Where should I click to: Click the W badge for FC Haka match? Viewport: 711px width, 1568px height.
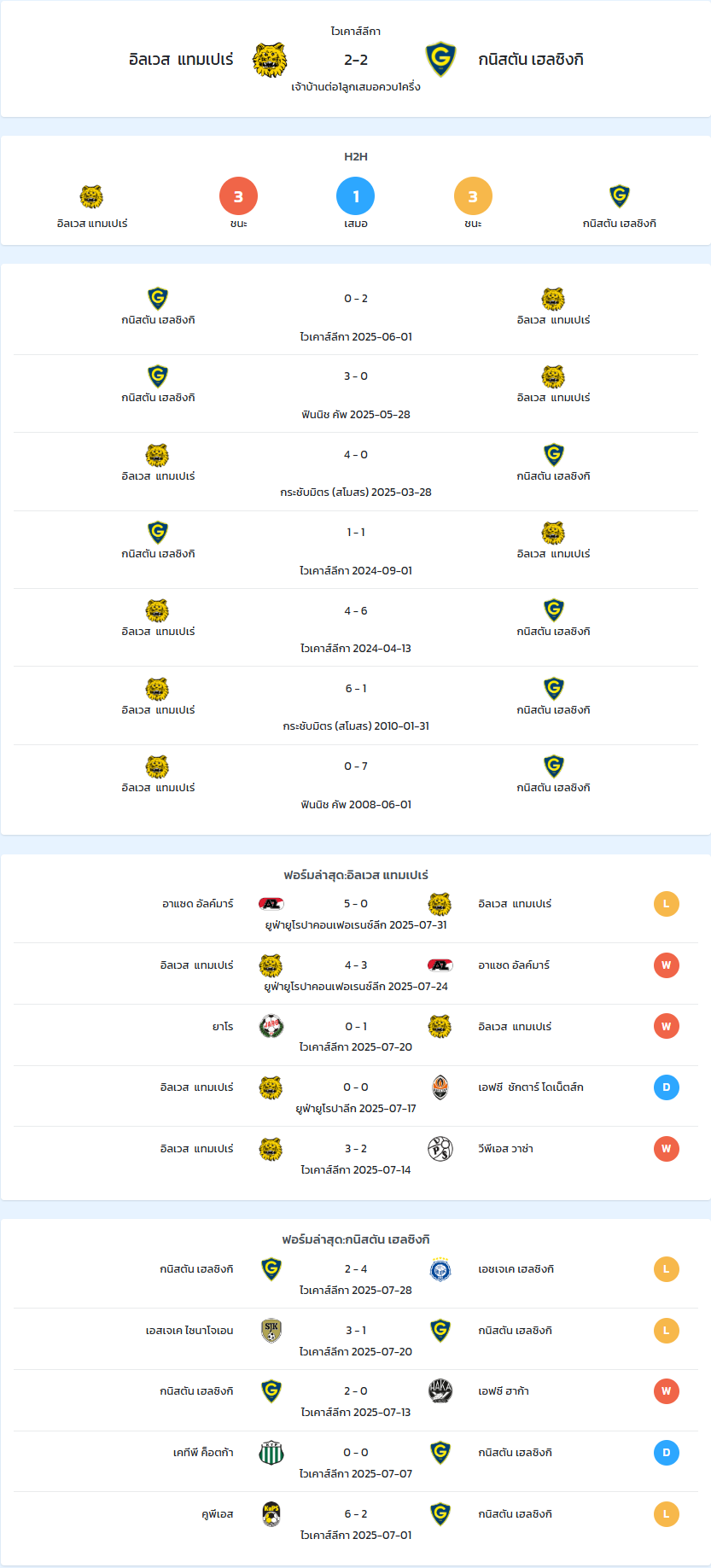pyautogui.click(x=667, y=1391)
